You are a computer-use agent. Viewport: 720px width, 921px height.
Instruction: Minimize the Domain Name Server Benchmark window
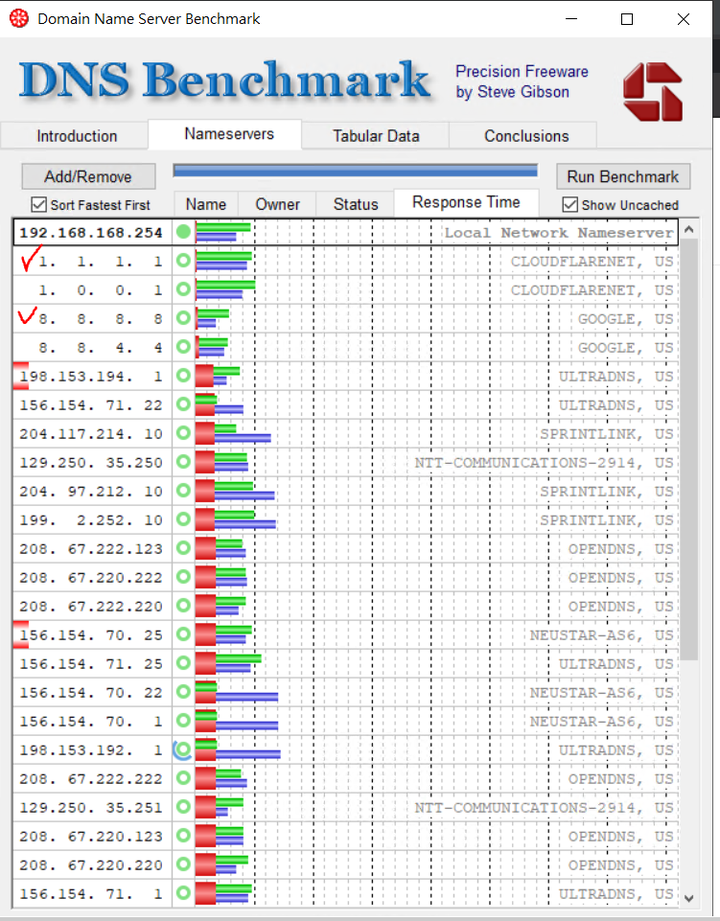coord(571,19)
